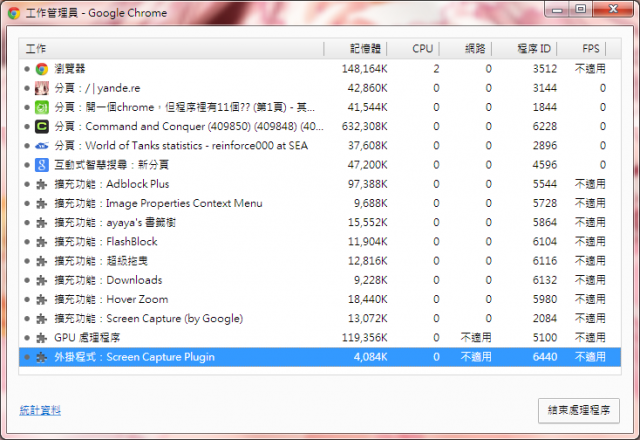
Task: Select the 擴充功能：Downloads row
Action: tap(320, 280)
